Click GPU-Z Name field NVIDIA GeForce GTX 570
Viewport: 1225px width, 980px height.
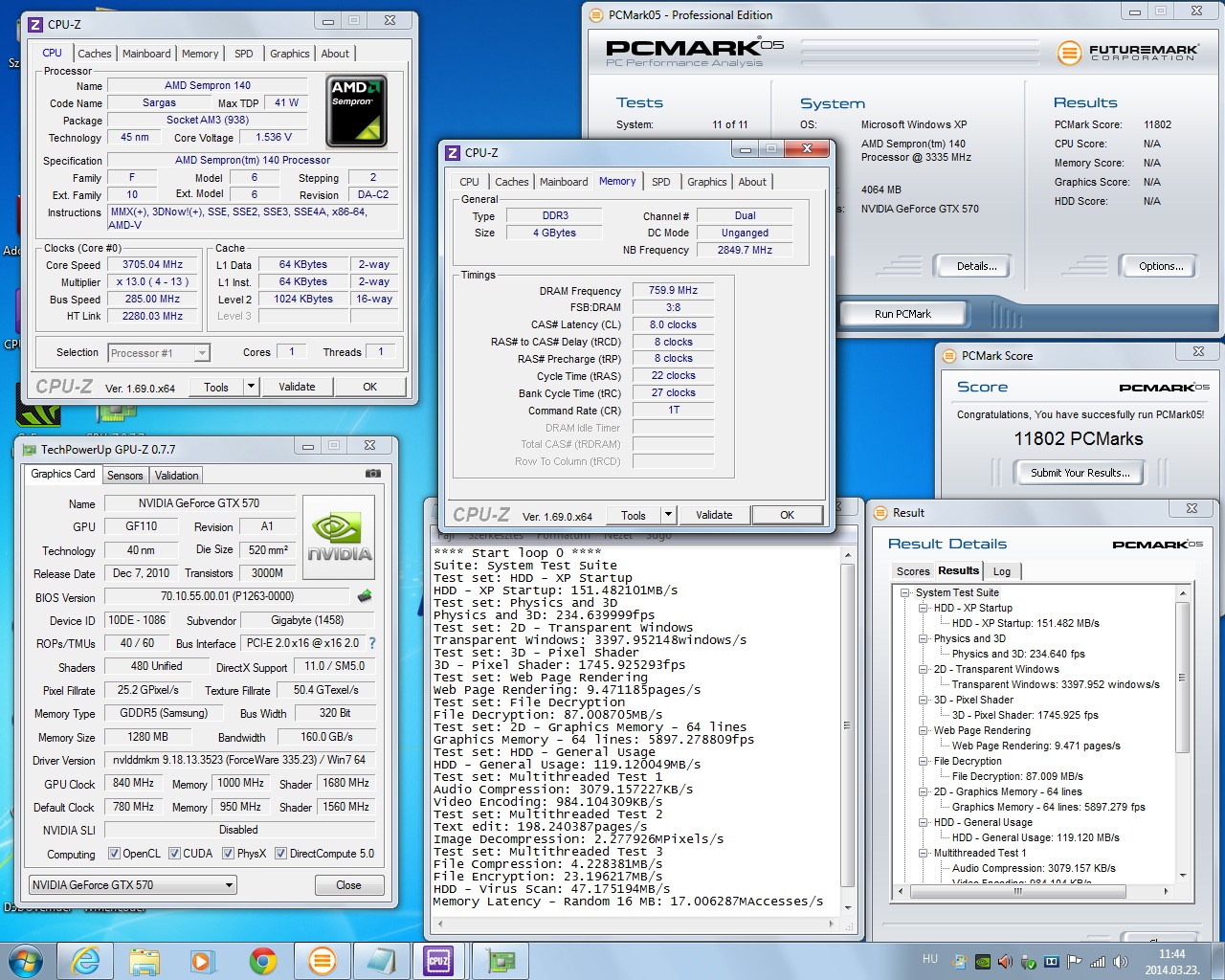point(199,503)
